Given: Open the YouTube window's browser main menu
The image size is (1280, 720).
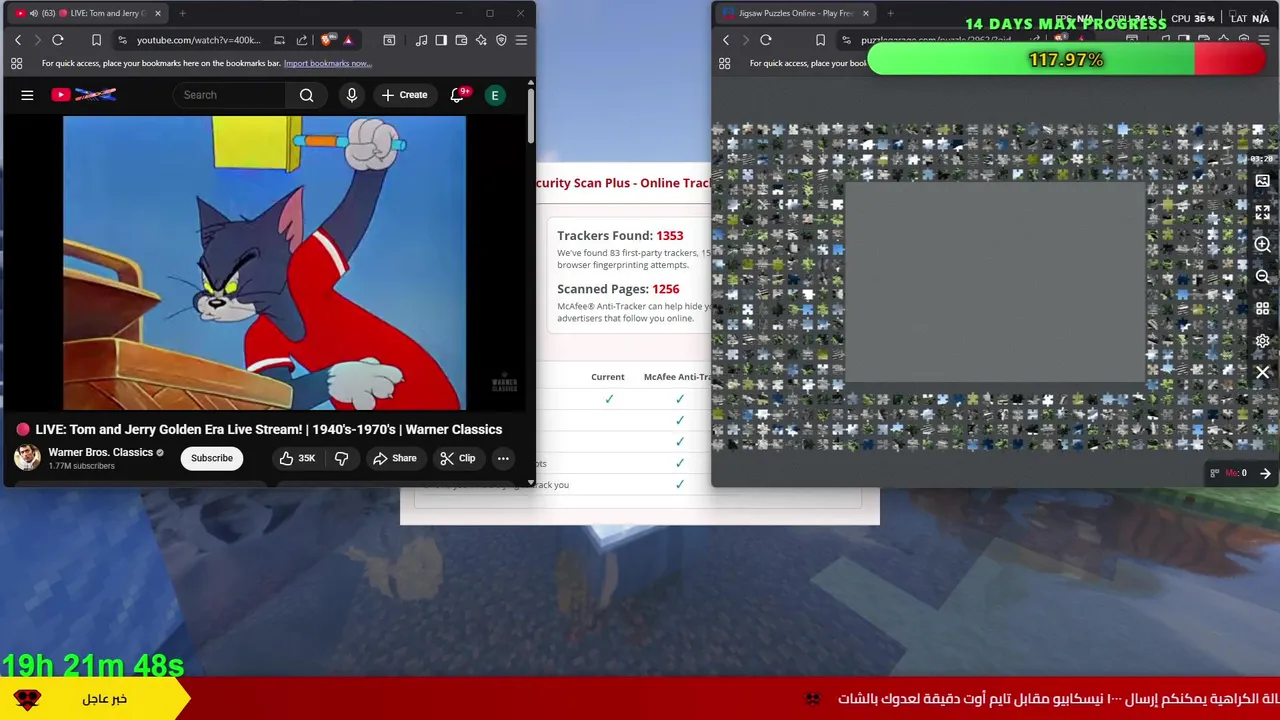Looking at the screenshot, I should pyautogui.click(x=521, y=40).
